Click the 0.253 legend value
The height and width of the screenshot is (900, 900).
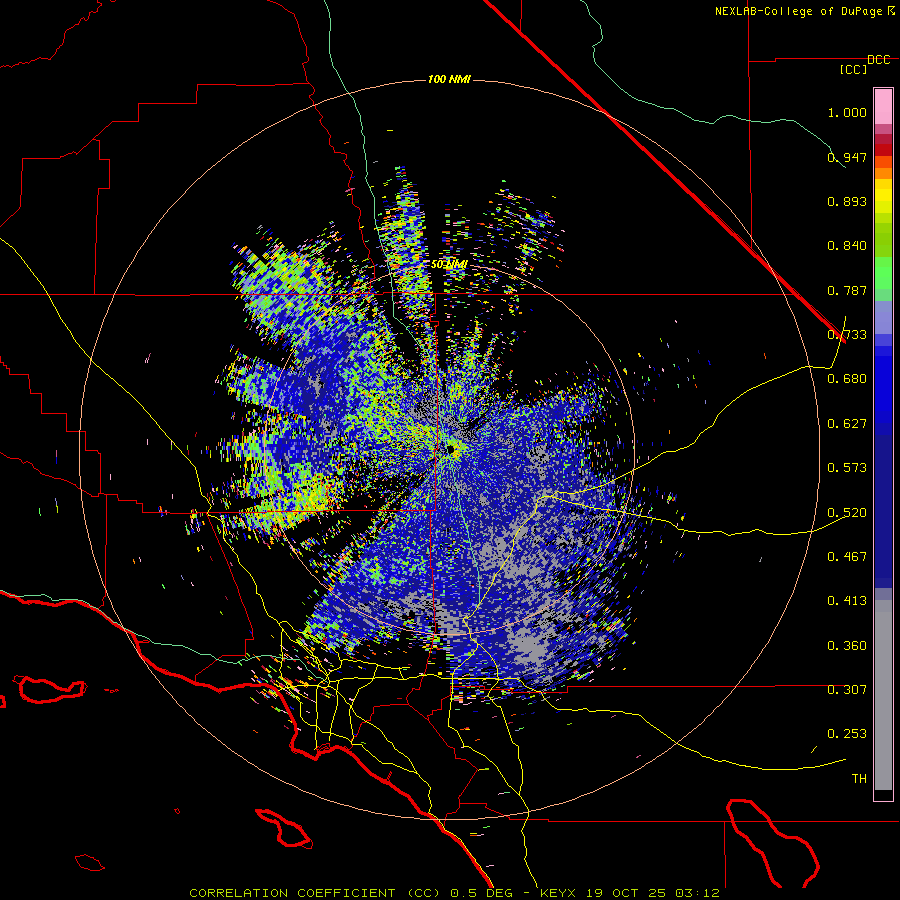847,734
